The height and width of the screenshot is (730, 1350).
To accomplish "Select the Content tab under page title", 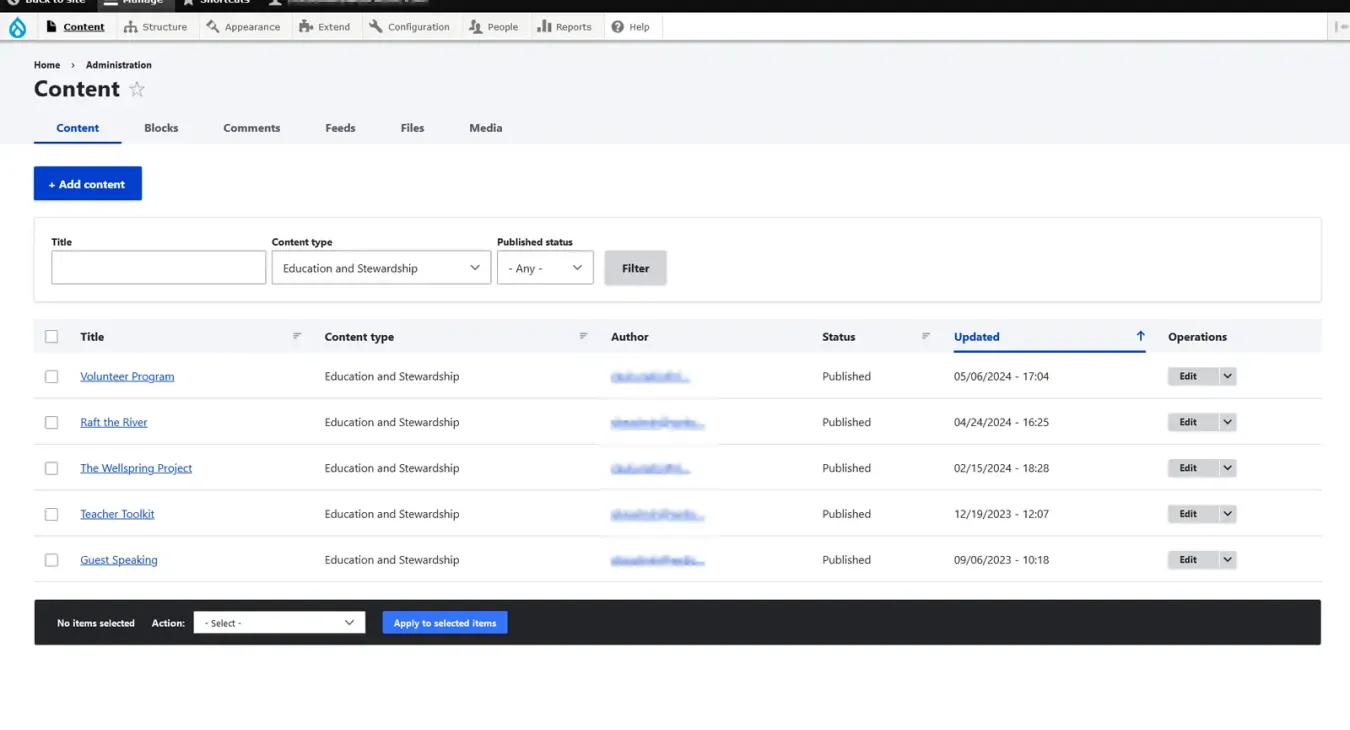I will [x=78, y=128].
